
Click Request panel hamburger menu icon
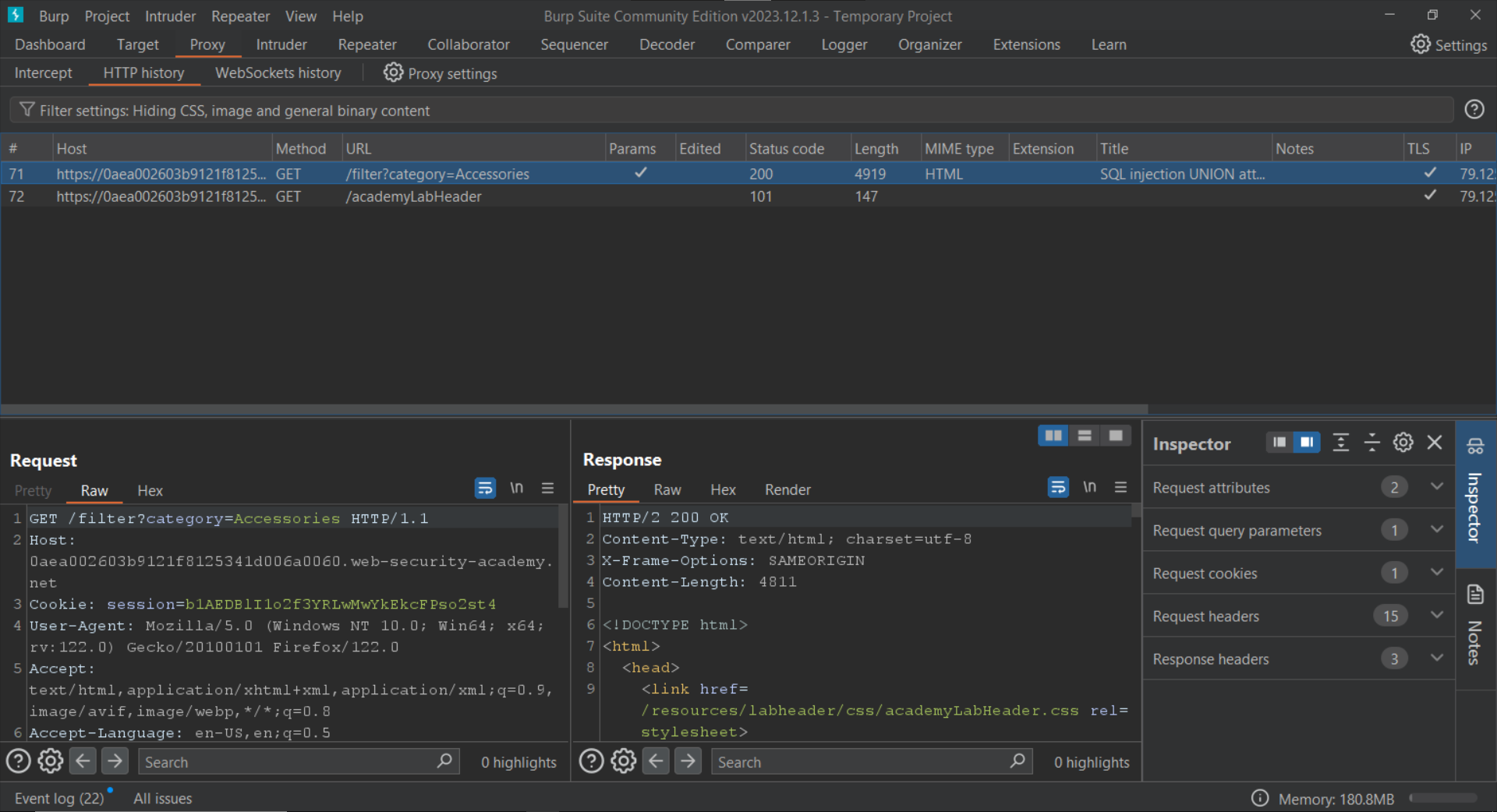pos(547,489)
